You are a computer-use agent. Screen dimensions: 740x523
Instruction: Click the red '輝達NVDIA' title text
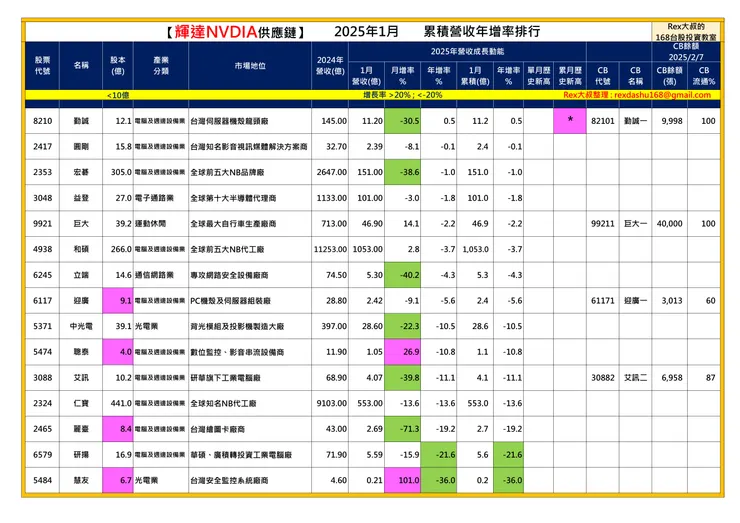pos(216,32)
